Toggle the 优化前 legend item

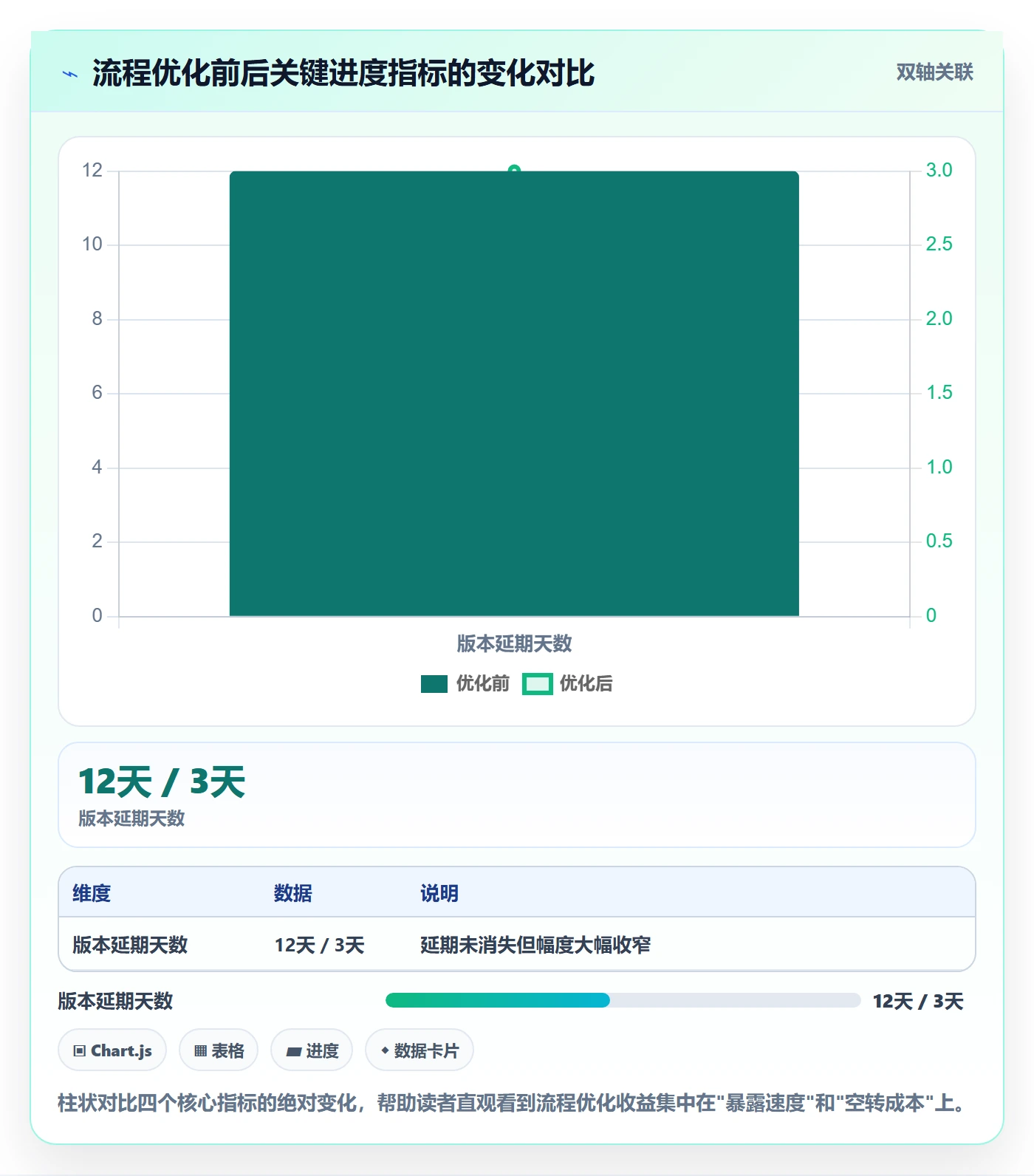tap(465, 684)
